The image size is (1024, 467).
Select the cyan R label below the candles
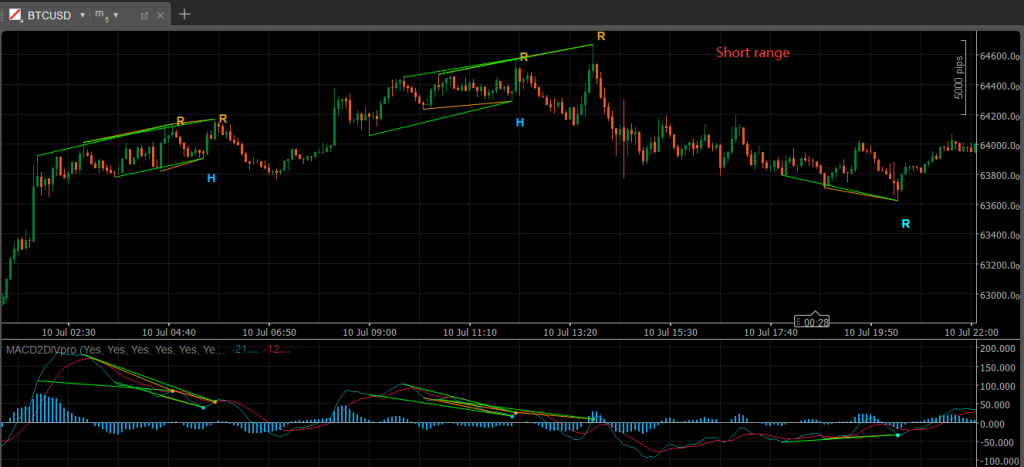tap(906, 224)
